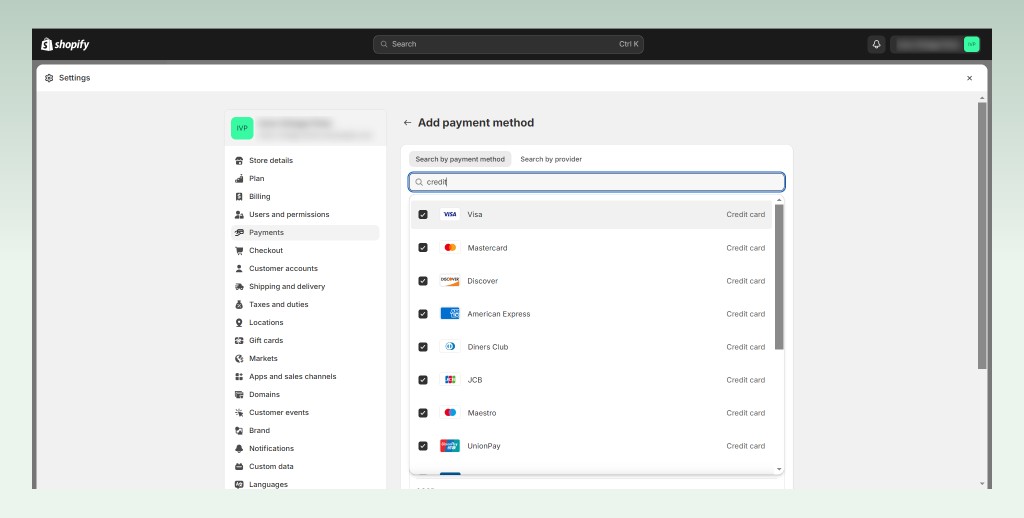
Task: Click the Brand icon in sidebar
Action: (239, 430)
